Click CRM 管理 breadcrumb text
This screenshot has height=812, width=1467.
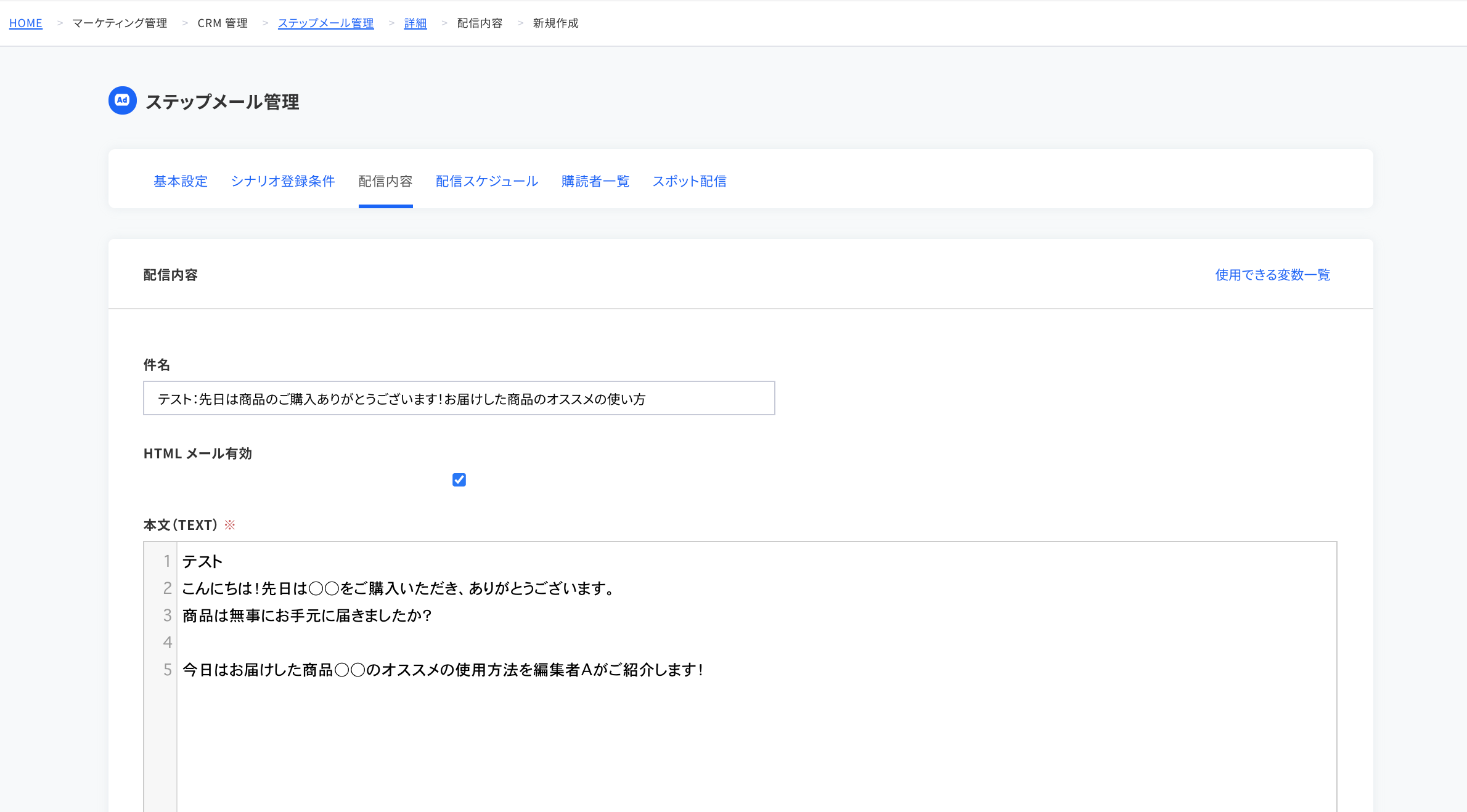click(x=223, y=23)
